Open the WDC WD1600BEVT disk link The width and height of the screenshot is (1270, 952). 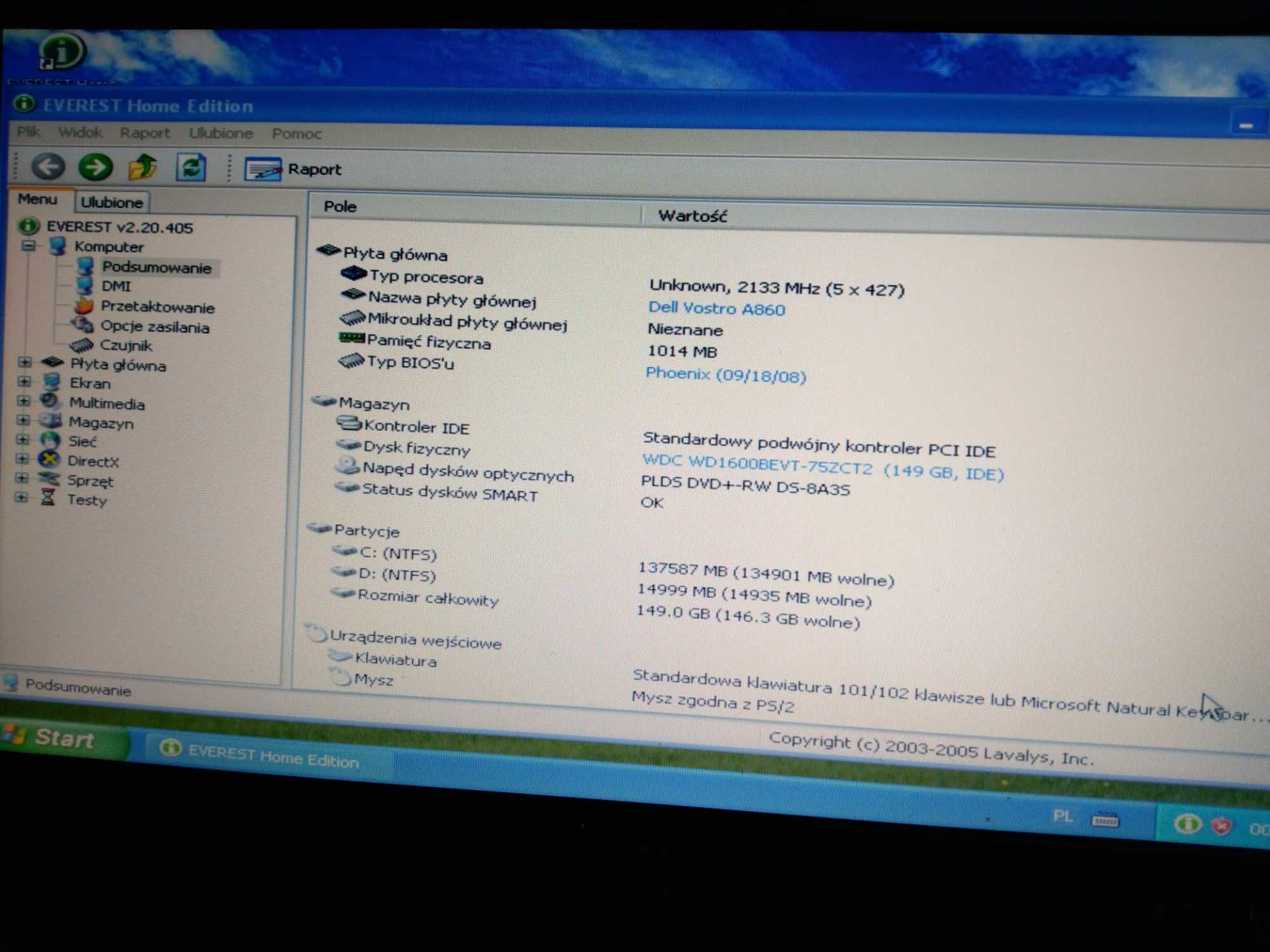pos(823,468)
